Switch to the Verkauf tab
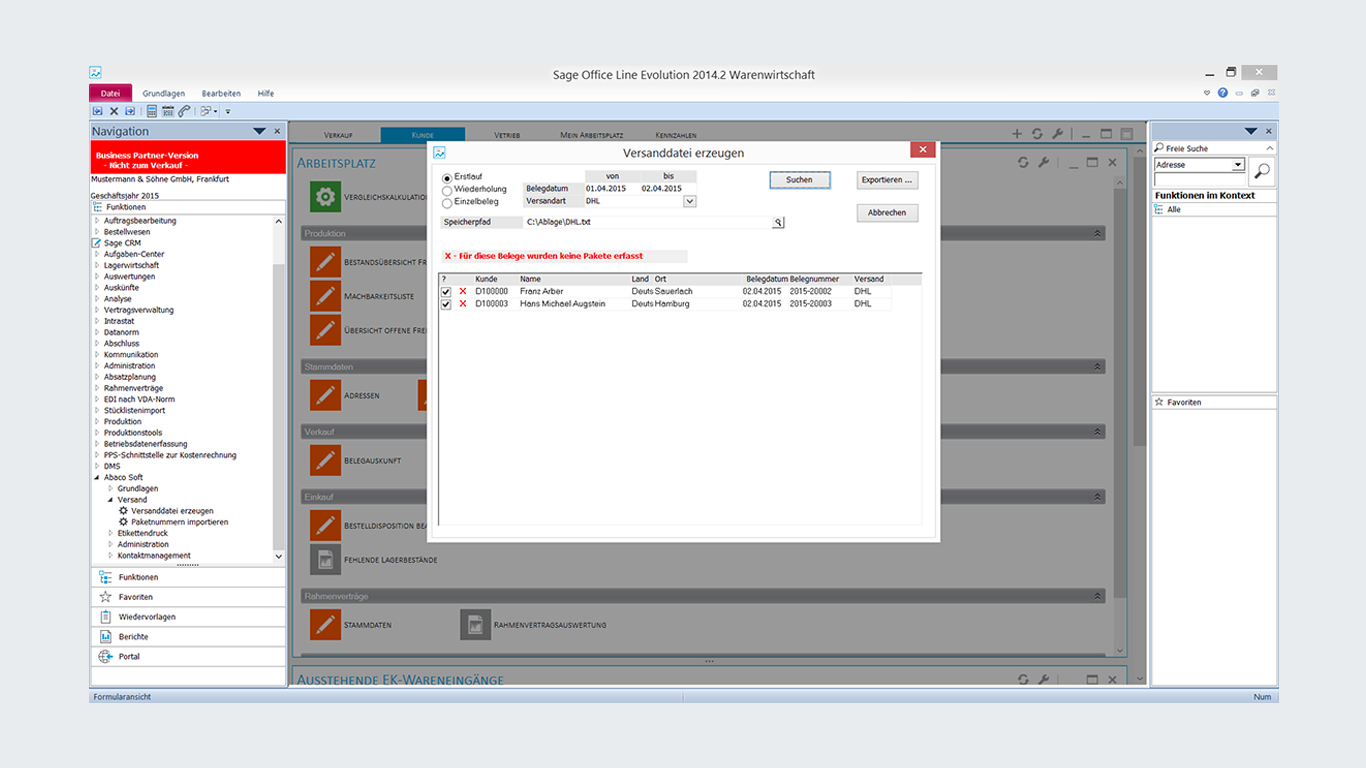Screen dimensions: 1366x768 point(339,134)
